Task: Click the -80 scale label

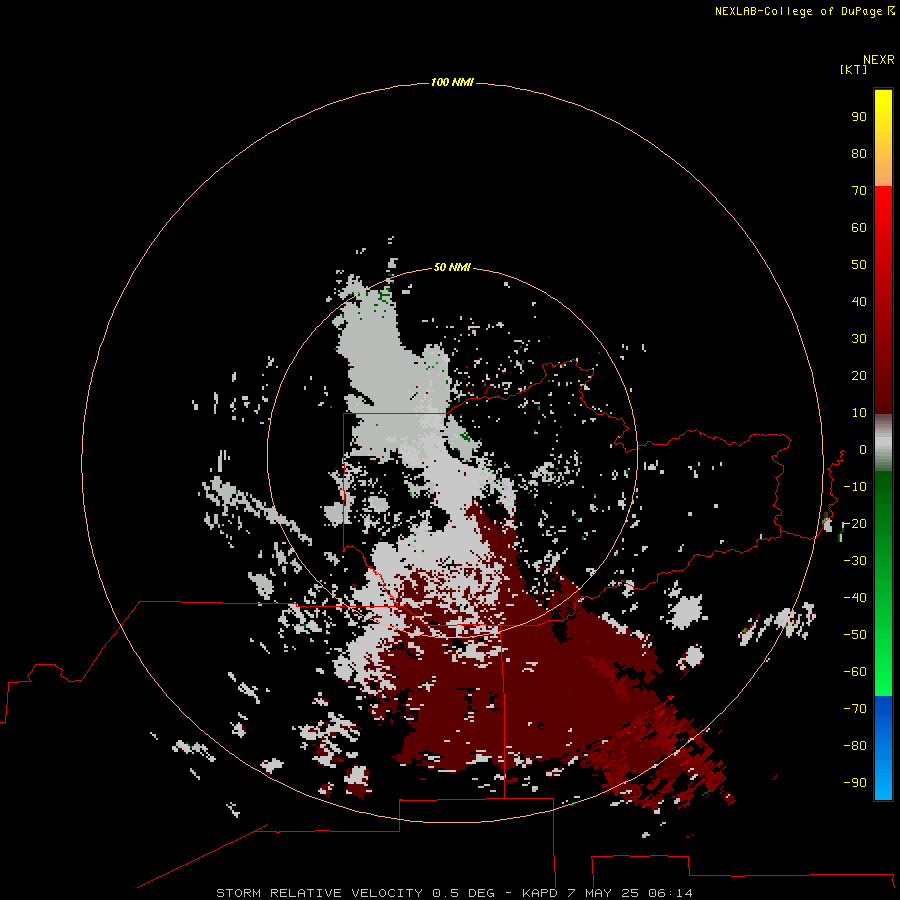Action: pyautogui.click(x=855, y=746)
